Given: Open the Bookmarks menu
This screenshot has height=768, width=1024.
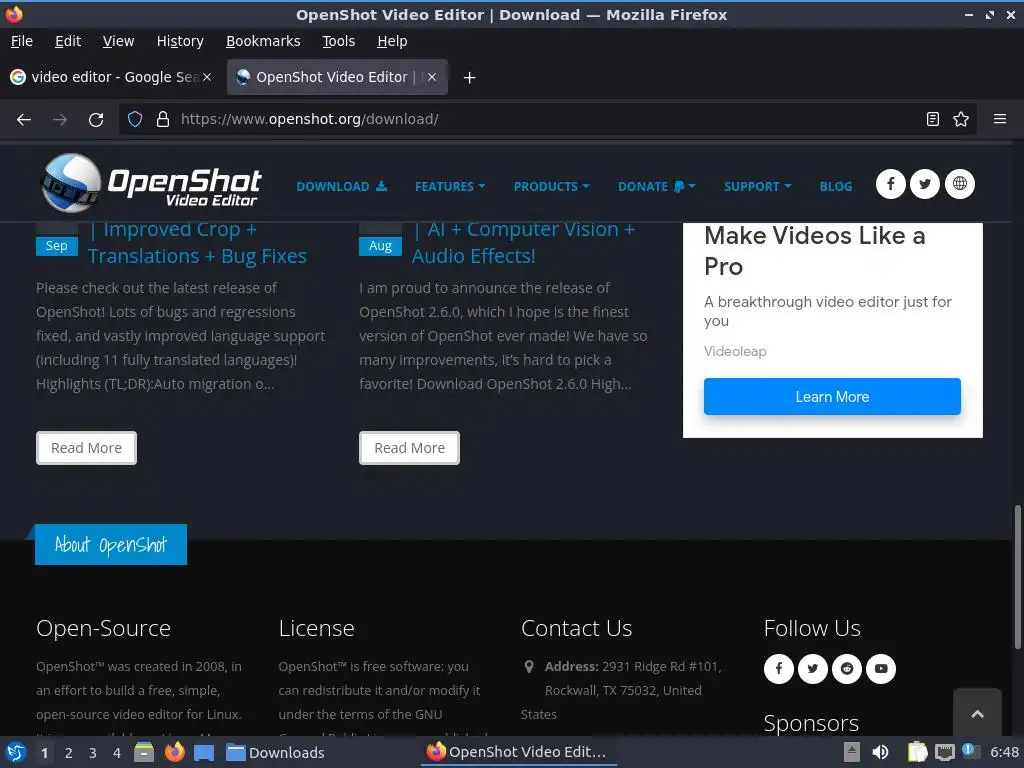Looking at the screenshot, I should click(x=263, y=41).
